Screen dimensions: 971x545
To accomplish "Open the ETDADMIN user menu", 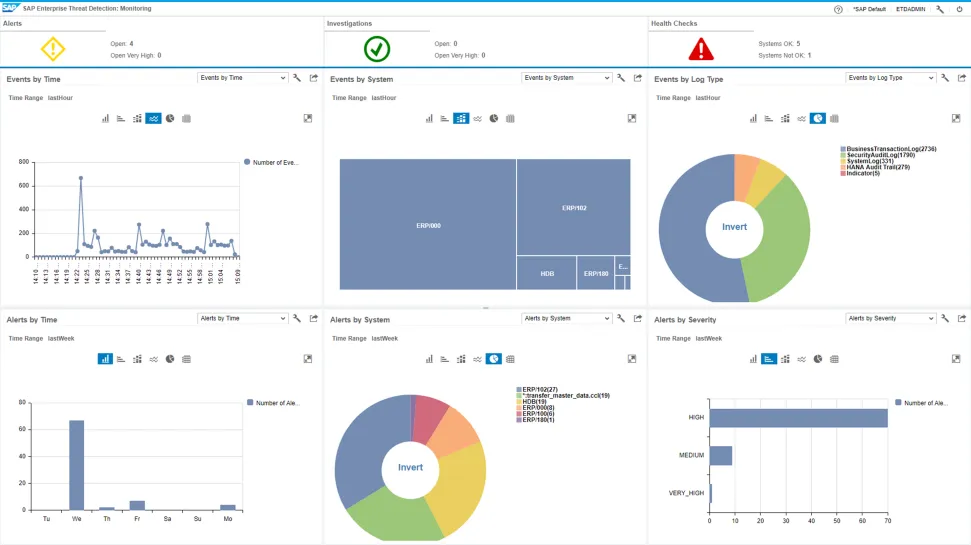I will pyautogui.click(x=911, y=9).
